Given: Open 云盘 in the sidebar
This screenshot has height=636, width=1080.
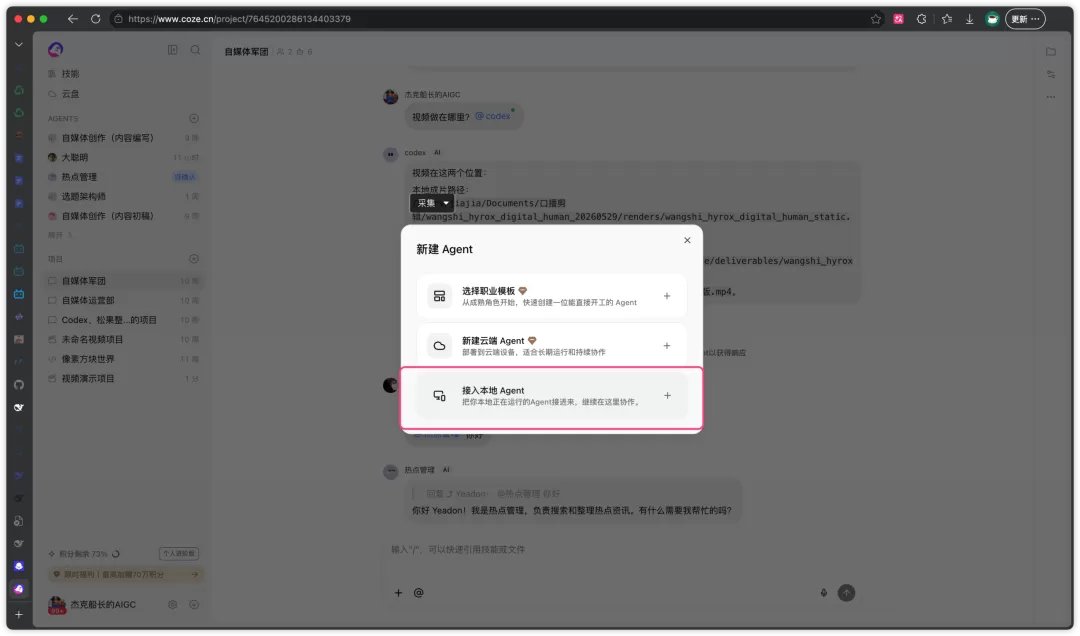Looking at the screenshot, I should coord(124,94).
